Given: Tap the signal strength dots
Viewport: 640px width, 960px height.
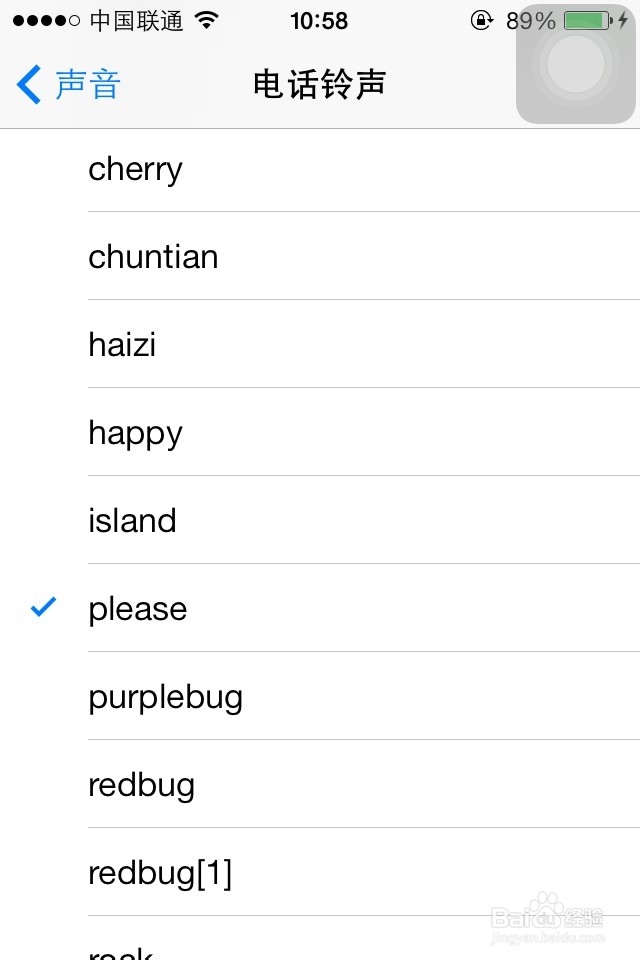Looking at the screenshot, I should click(46, 20).
